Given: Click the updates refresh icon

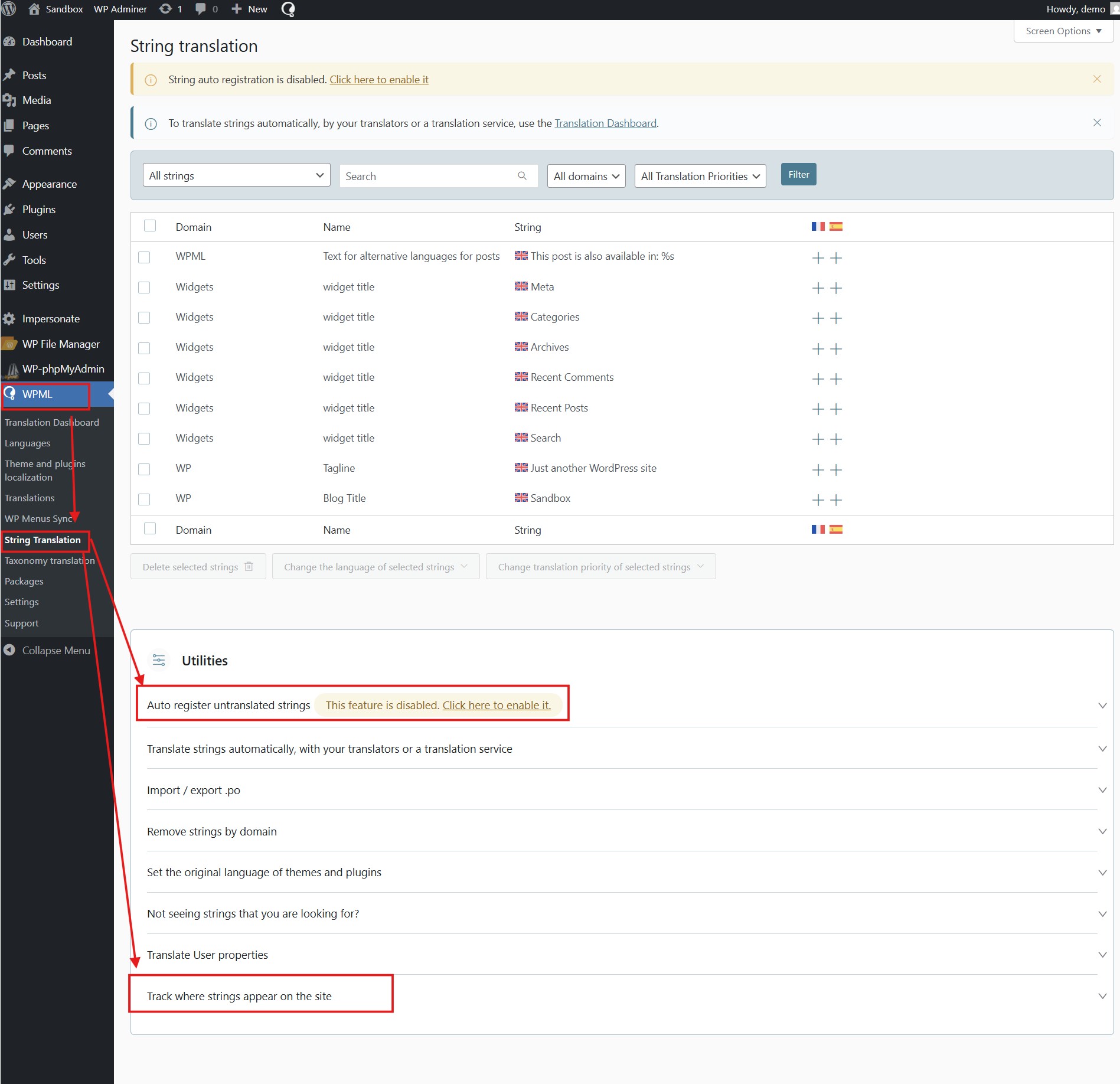Looking at the screenshot, I should tap(166, 9).
